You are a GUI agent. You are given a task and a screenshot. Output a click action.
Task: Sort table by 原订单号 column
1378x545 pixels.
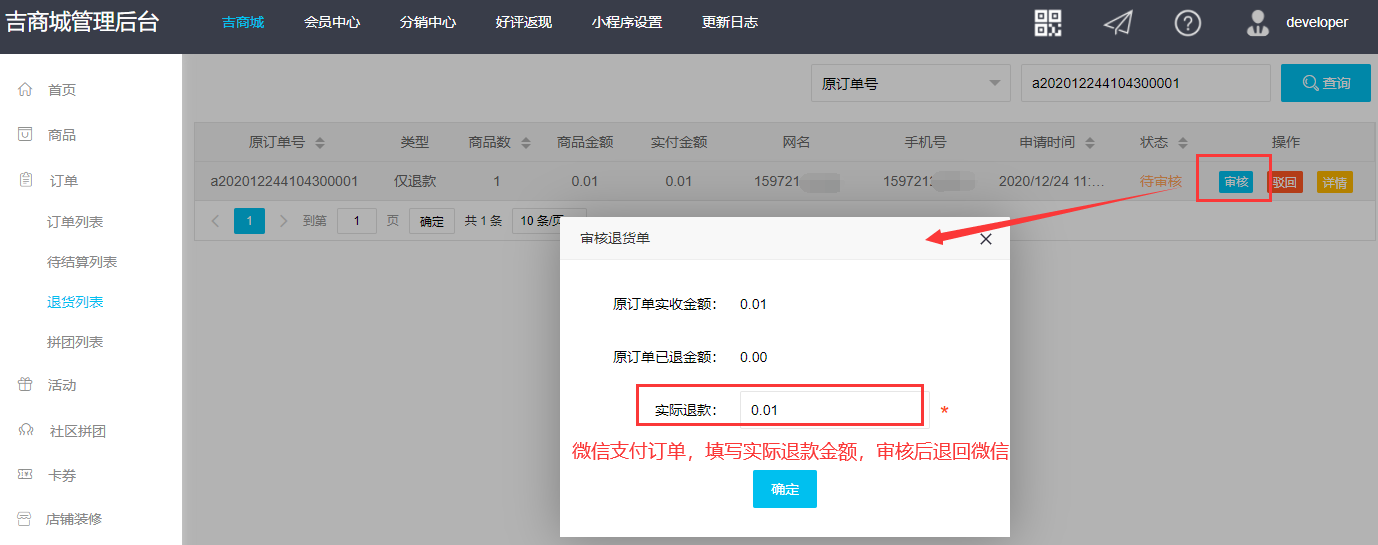coord(320,143)
